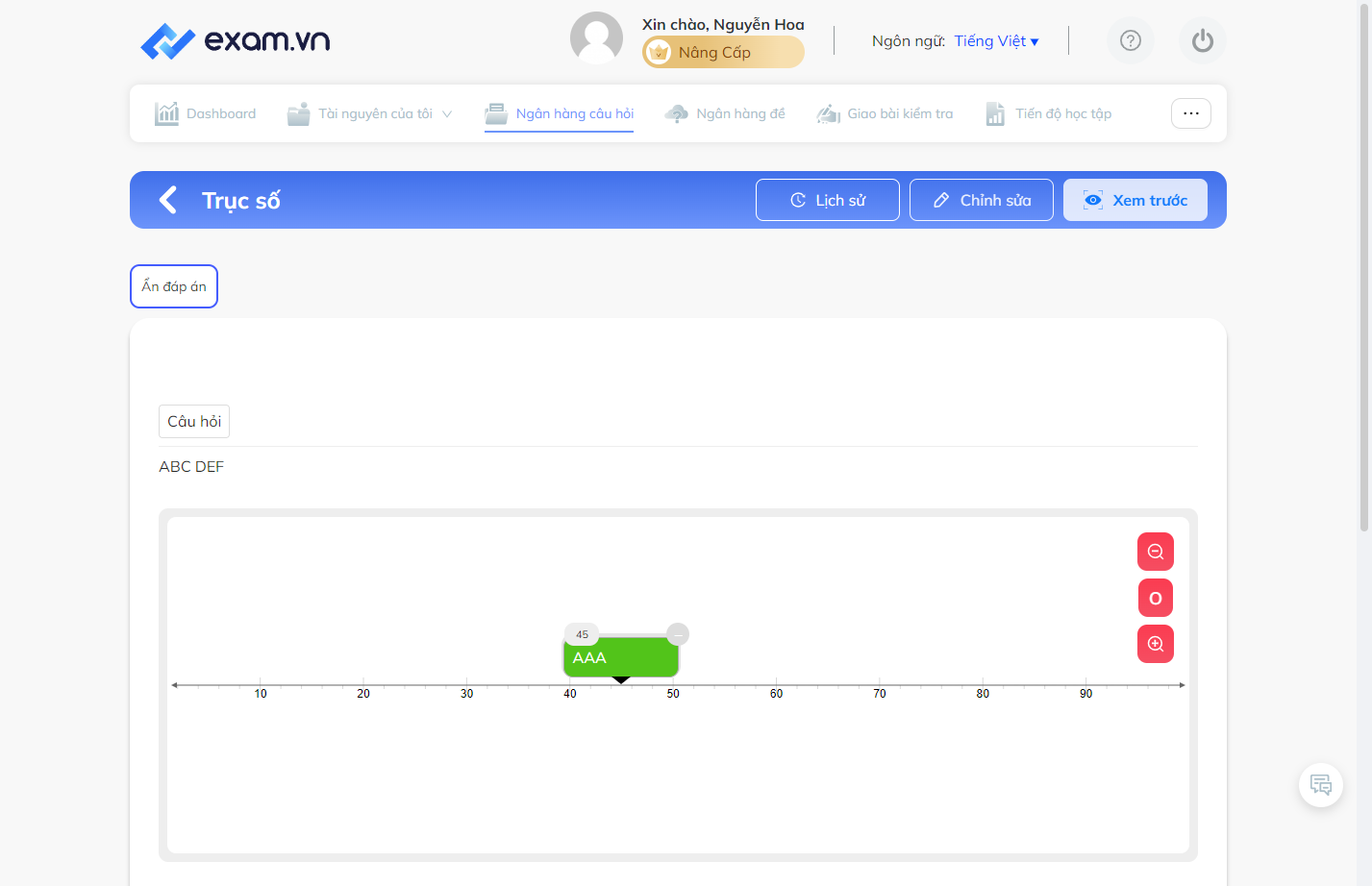The image size is (1372, 886).
Task: Switch to Tiến độ học tập tab
Action: pyautogui.click(x=1049, y=113)
